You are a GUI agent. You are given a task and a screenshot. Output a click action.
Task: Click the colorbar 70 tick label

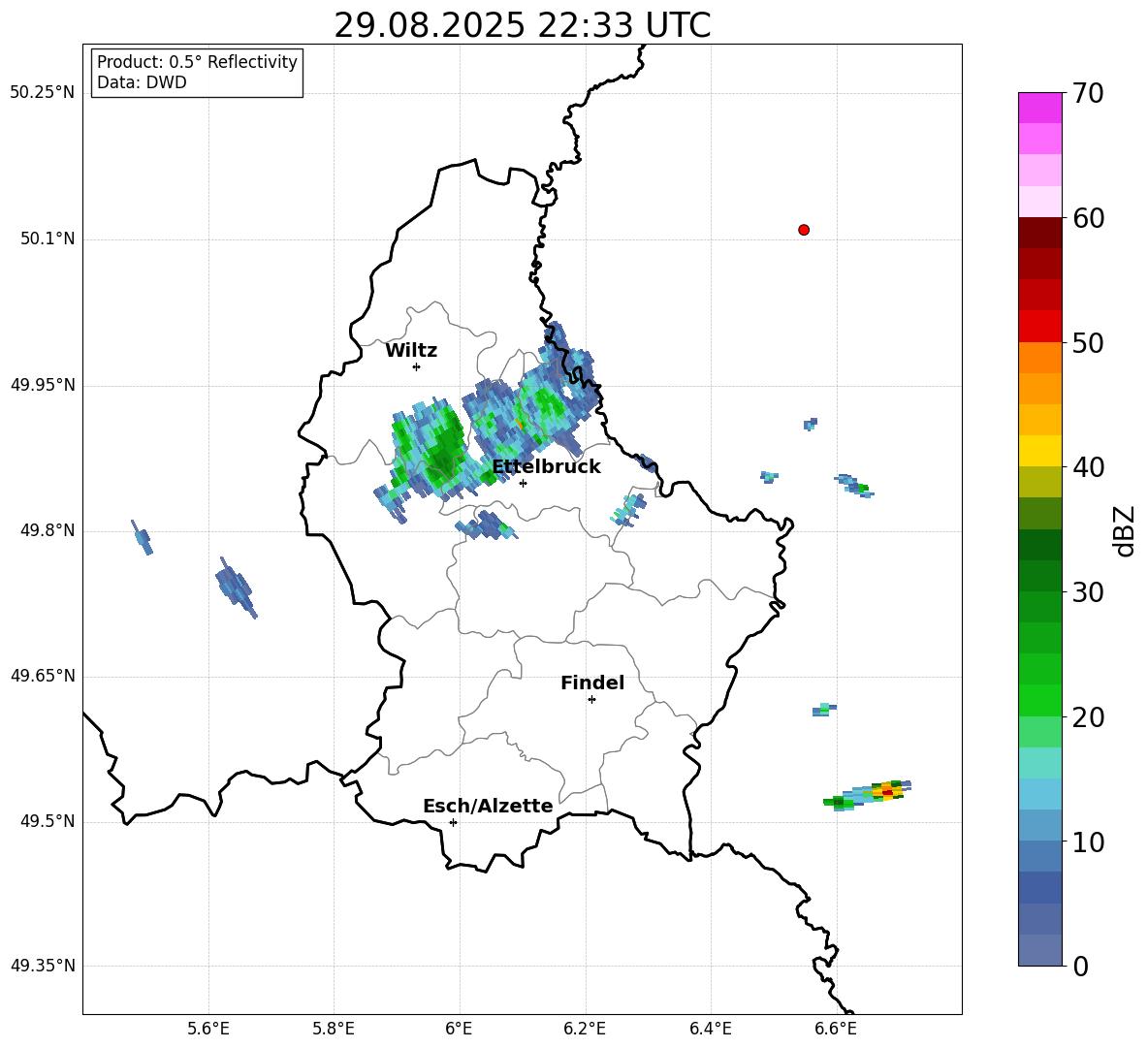1088,93
